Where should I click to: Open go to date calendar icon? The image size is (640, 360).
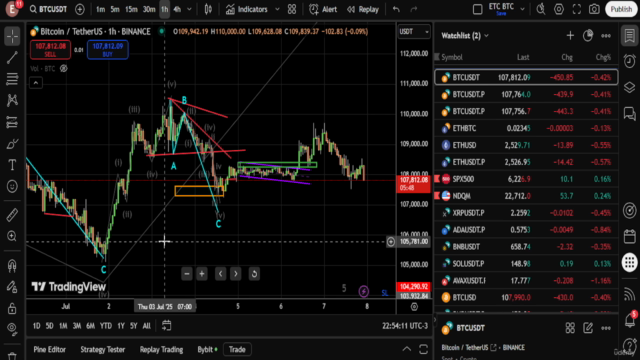tap(167, 326)
